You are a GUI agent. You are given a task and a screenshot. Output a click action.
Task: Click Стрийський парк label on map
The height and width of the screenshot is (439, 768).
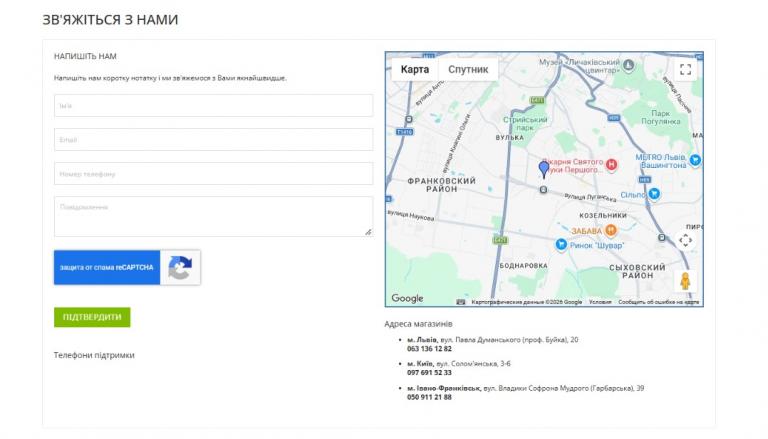tap(525, 123)
